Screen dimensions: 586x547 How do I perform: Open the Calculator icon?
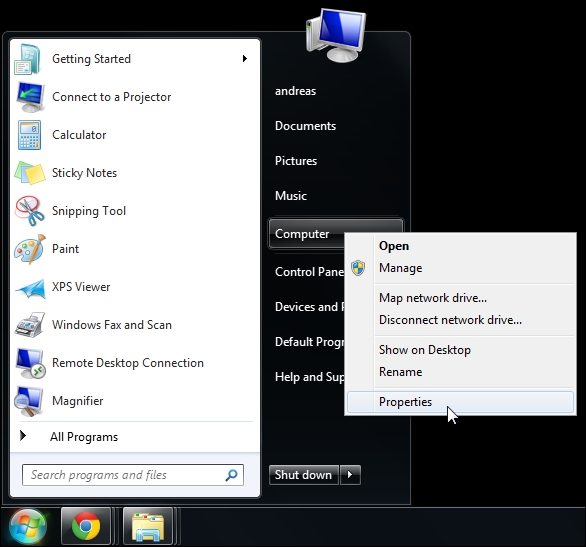coord(29,135)
